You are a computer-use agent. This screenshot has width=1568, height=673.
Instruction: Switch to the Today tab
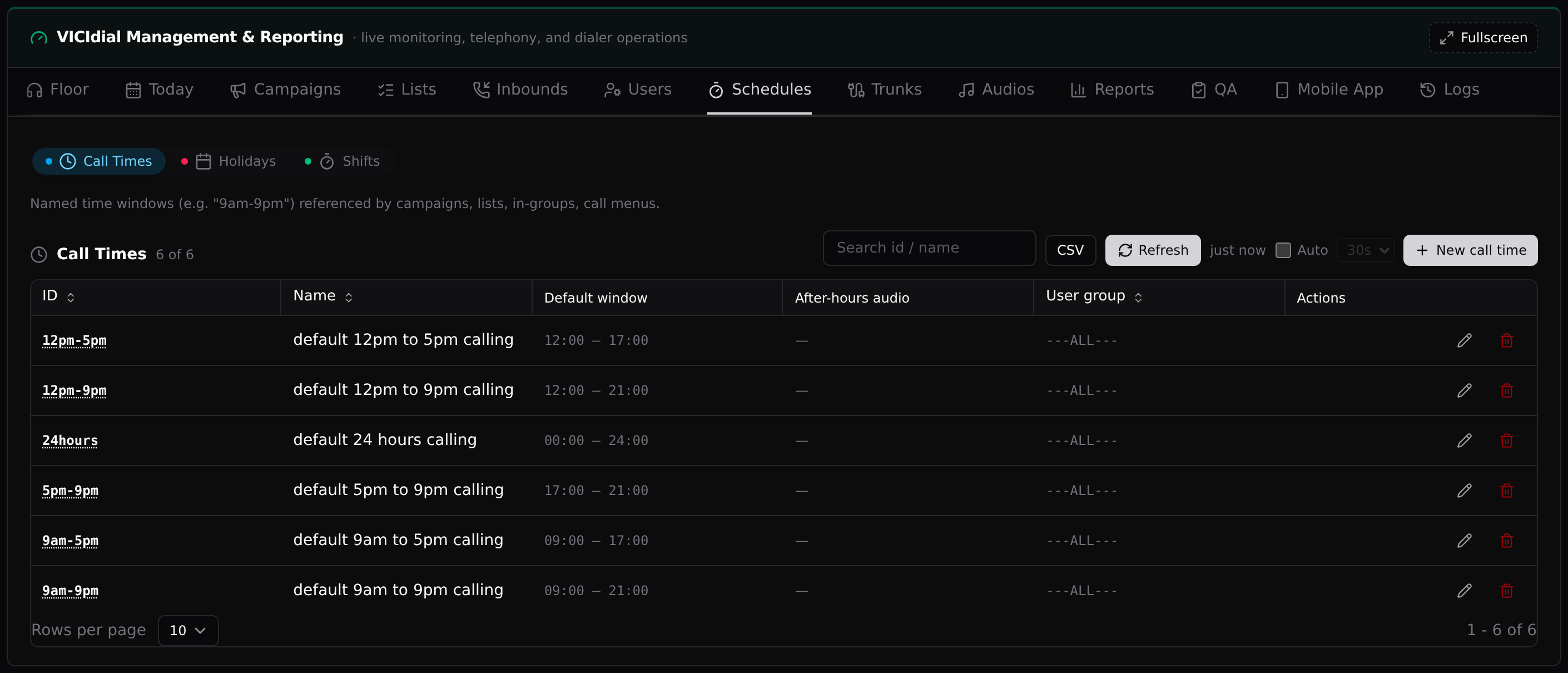click(x=160, y=90)
